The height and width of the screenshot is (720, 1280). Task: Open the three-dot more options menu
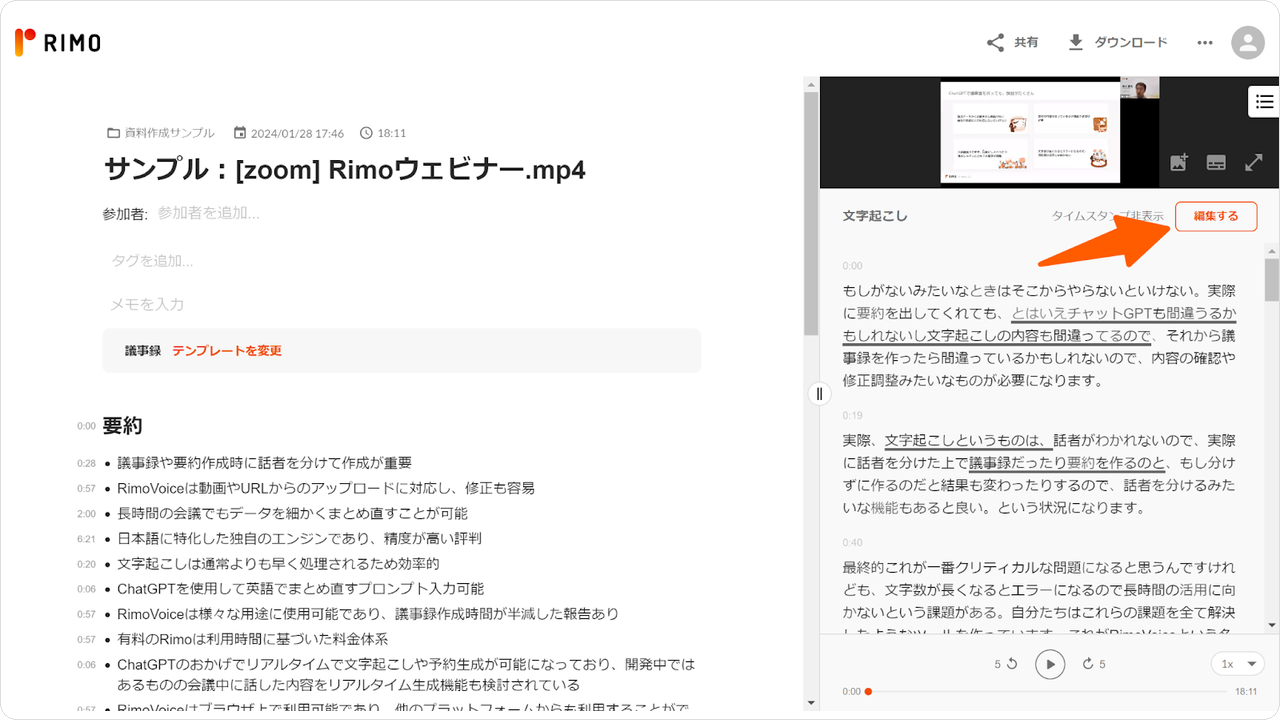click(x=1204, y=42)
